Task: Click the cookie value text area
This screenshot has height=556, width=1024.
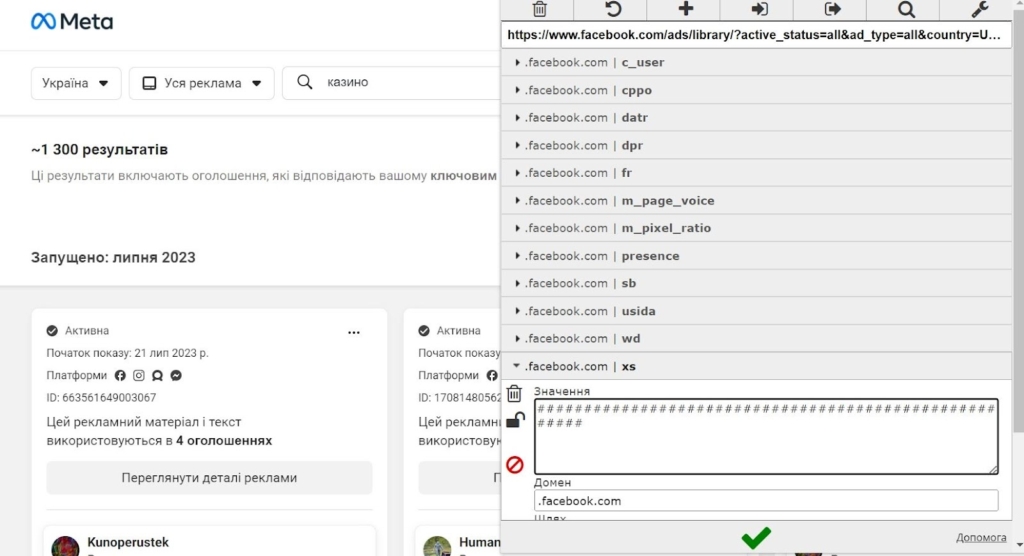Action: 766,437
